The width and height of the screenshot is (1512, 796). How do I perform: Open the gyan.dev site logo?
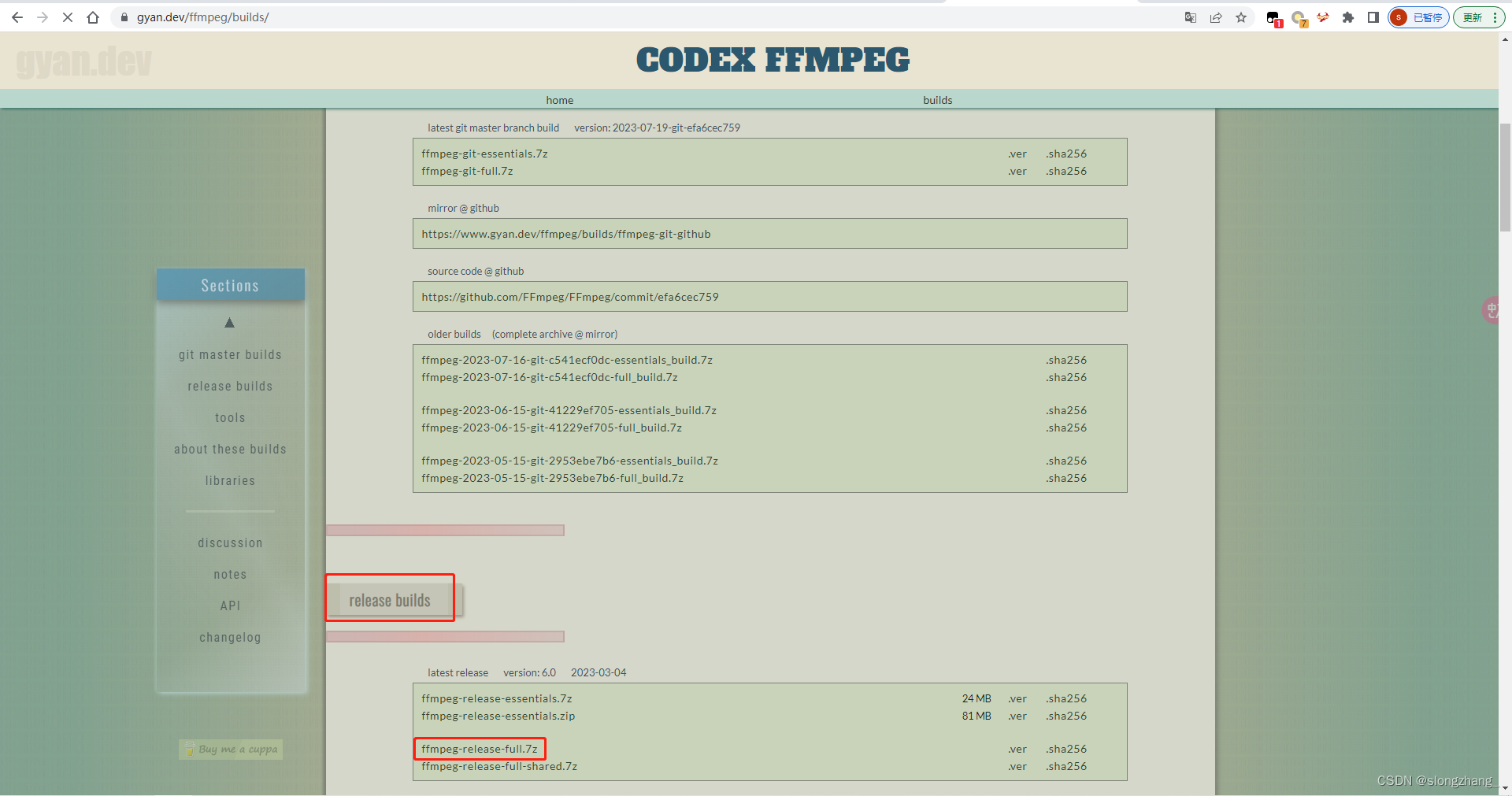click(x=83, y=62)
